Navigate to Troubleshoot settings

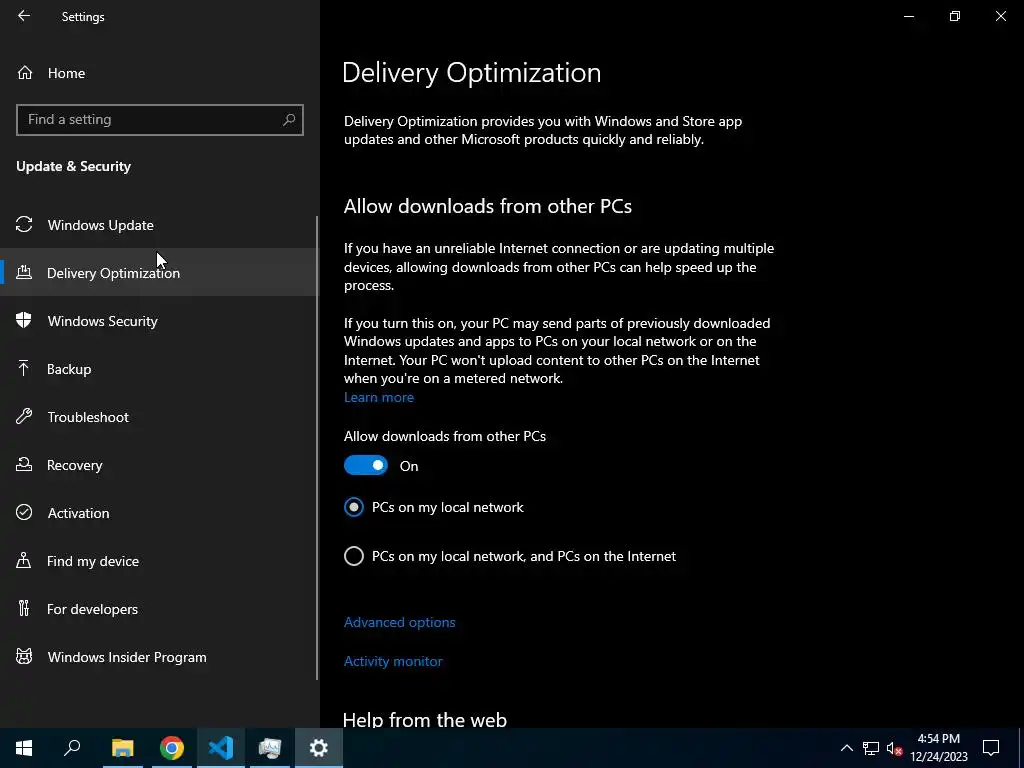158,417
